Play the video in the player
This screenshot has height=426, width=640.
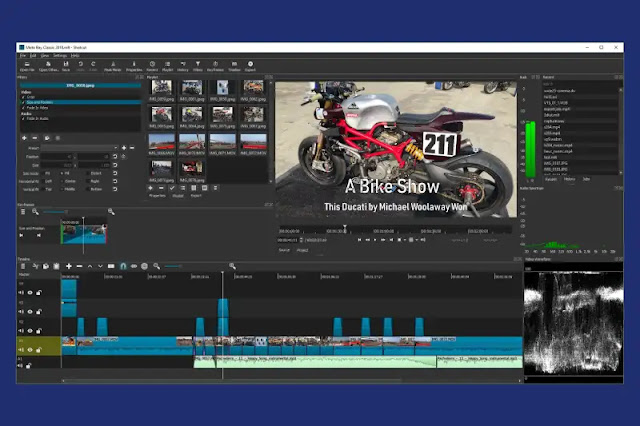point(375,240)
